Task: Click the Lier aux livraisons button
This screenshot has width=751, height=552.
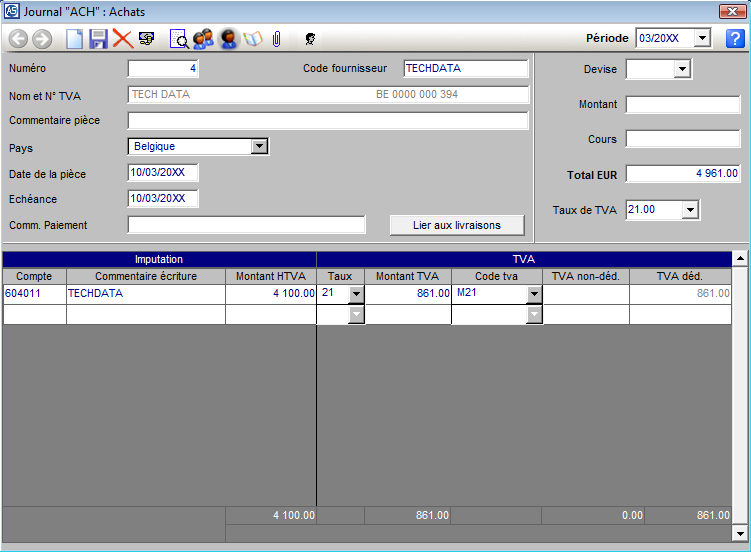Action: [x=456, y=225]
